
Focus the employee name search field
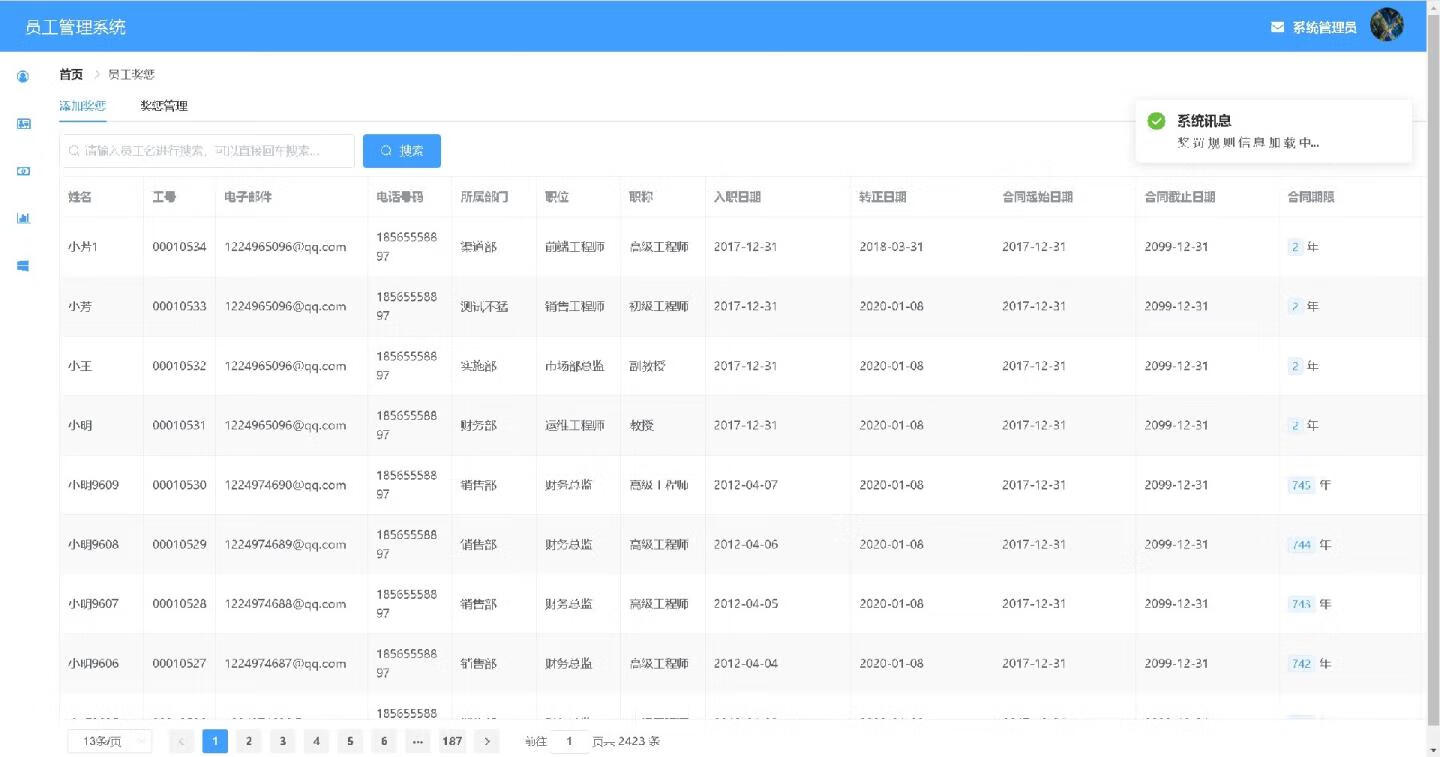coord(207,151)
